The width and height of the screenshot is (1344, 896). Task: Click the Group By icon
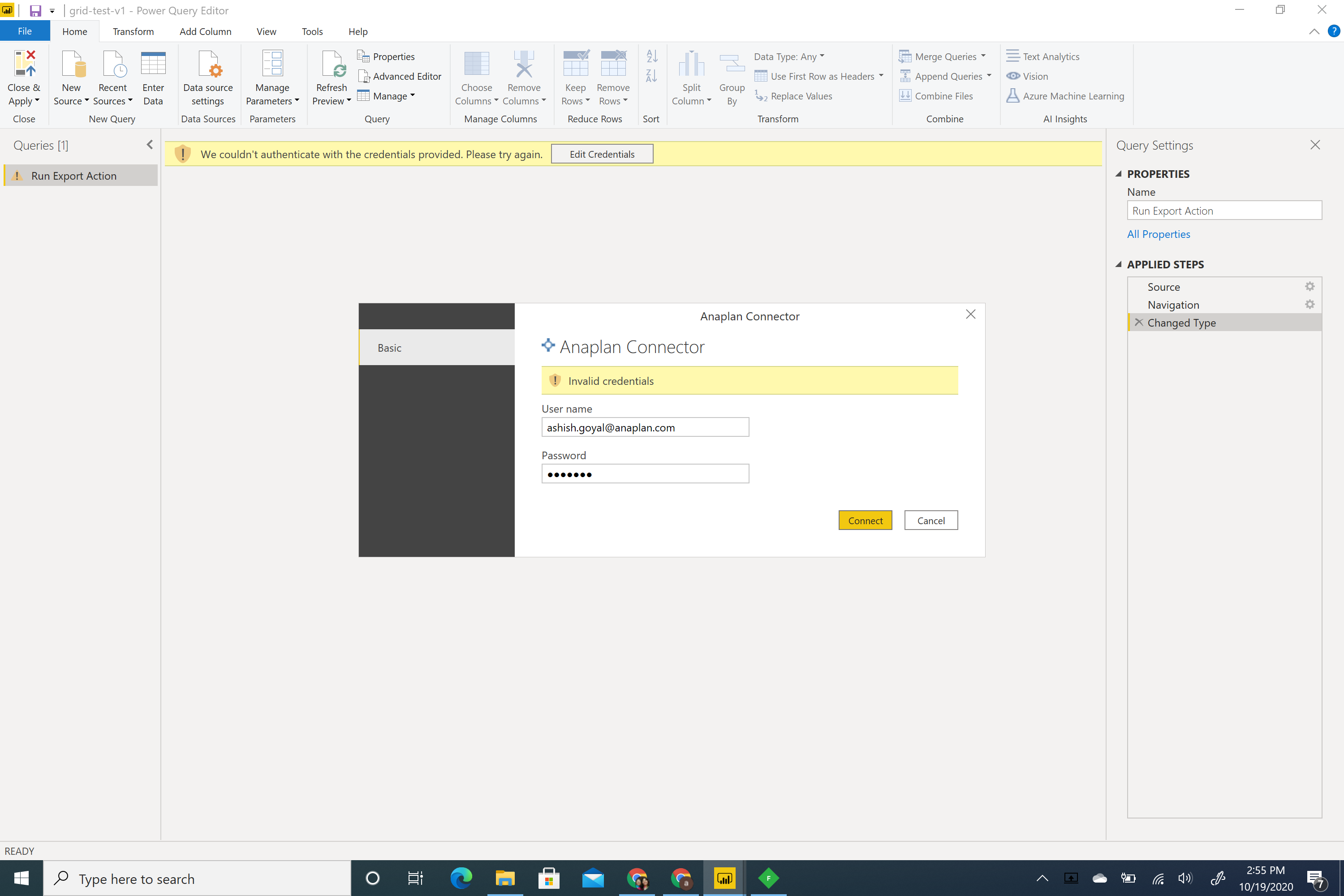(x=732, y=64)
